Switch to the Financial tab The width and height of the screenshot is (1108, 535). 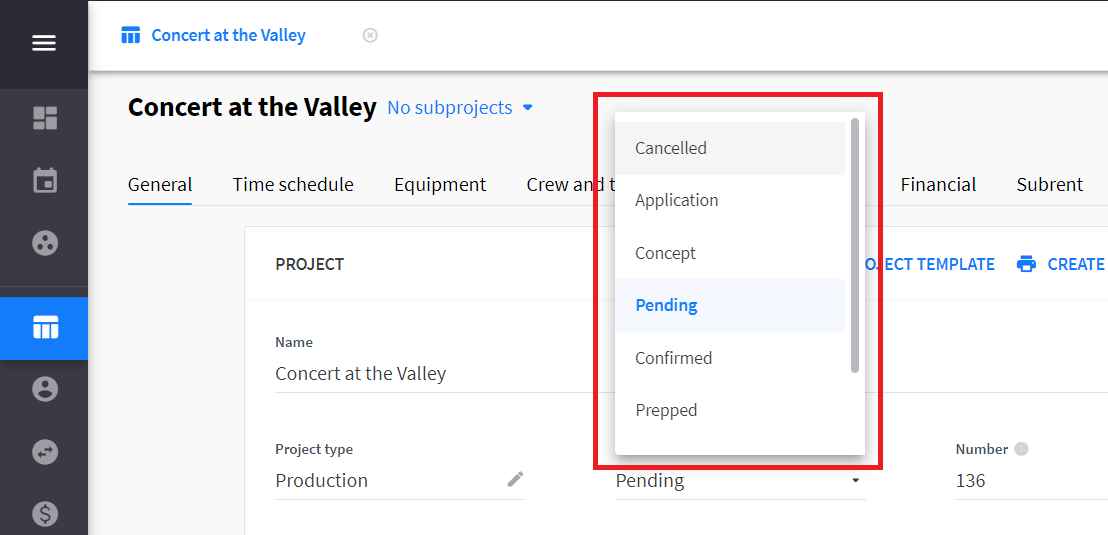938,184
